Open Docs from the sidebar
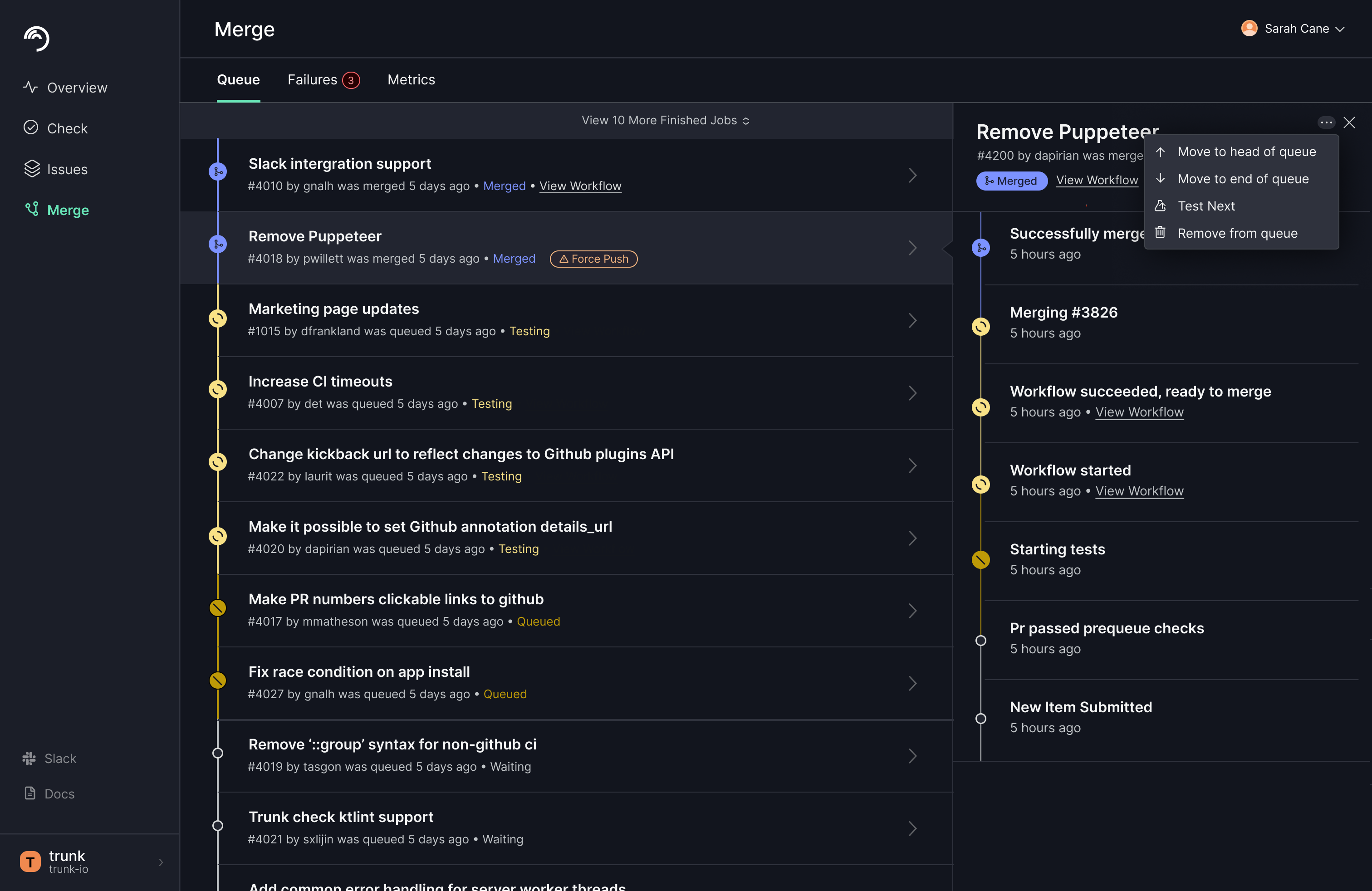This screenshot has width=1372, height=891. (x=49, y=793)
